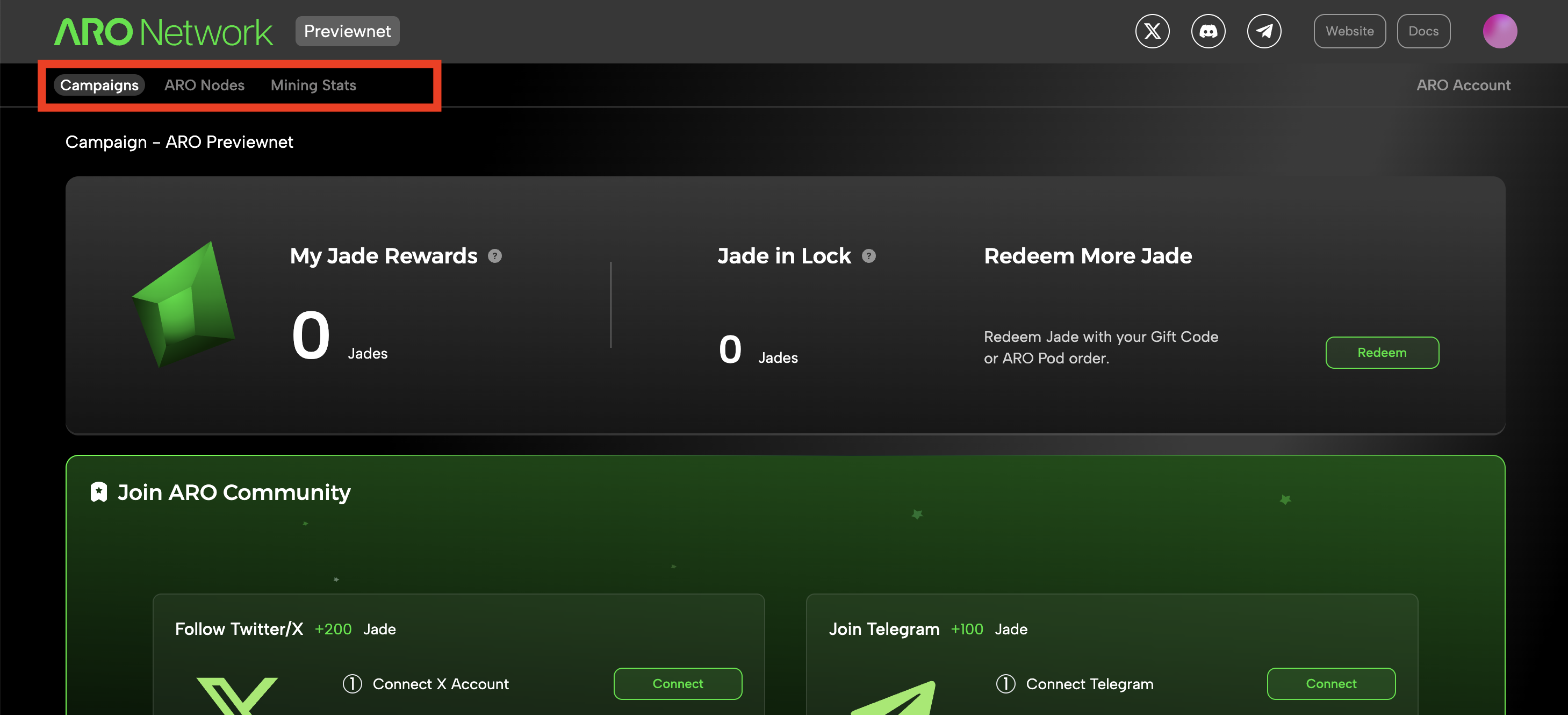Open the Website link
The image size is (1568, 715).
[1349, 31]
